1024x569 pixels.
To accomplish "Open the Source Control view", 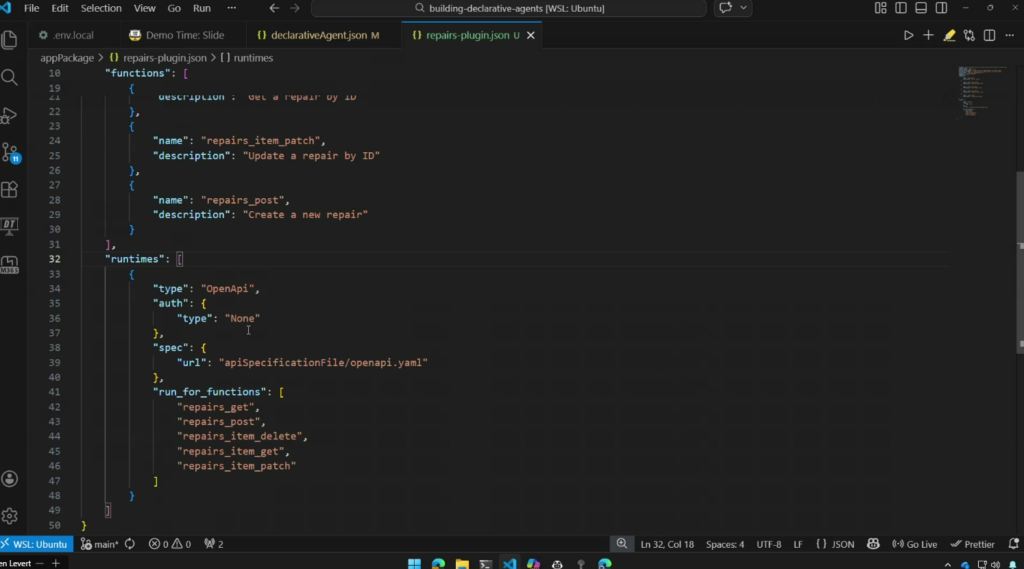I will [x=10, y=153].
